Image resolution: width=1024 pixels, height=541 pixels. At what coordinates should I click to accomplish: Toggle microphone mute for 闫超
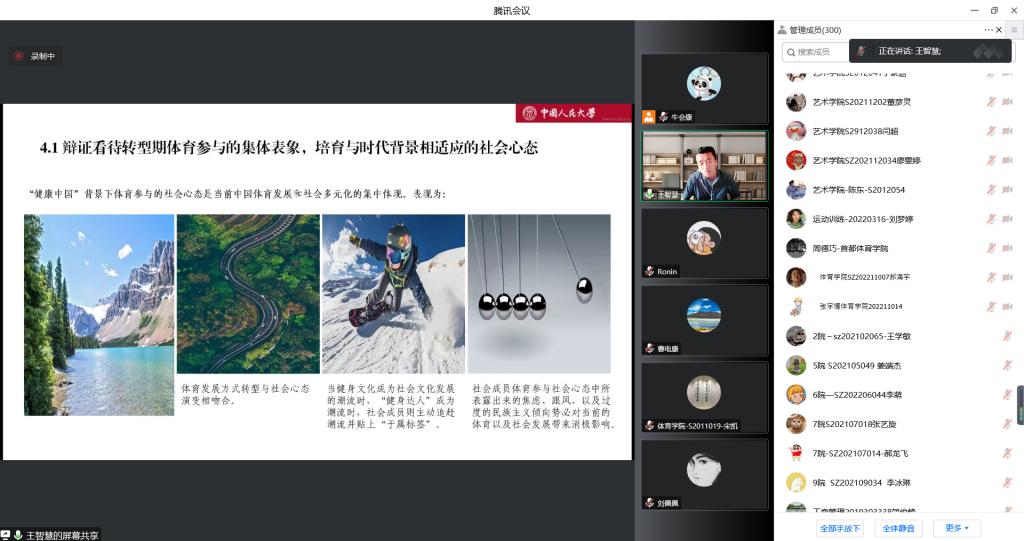(991, 131)
